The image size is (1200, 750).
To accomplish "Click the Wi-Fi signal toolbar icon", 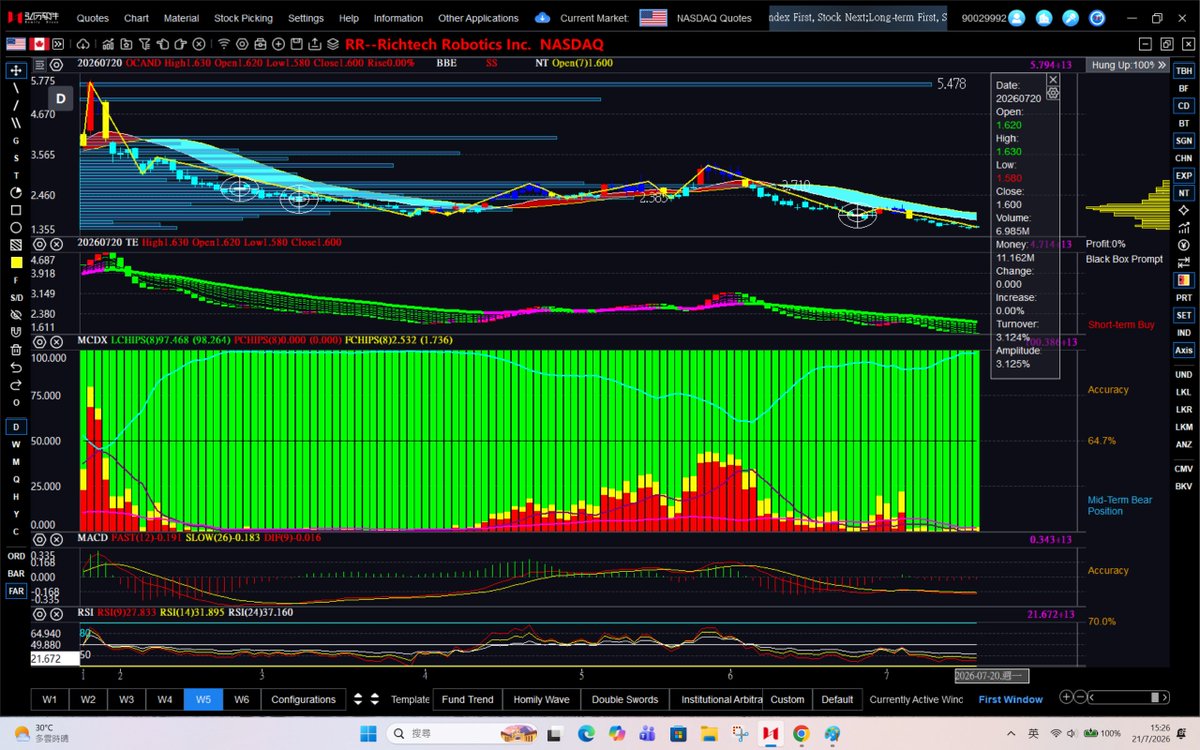I will click(224, 44).
